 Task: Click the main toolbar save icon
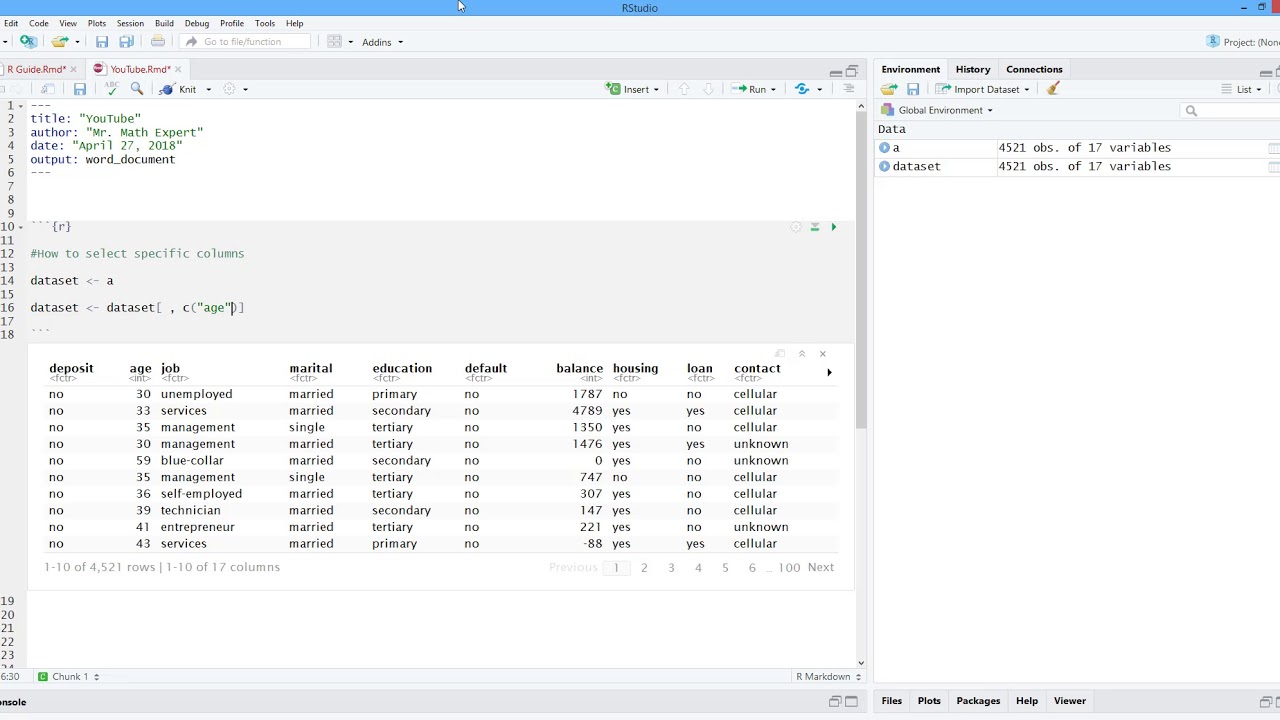[x=102, y=42]
